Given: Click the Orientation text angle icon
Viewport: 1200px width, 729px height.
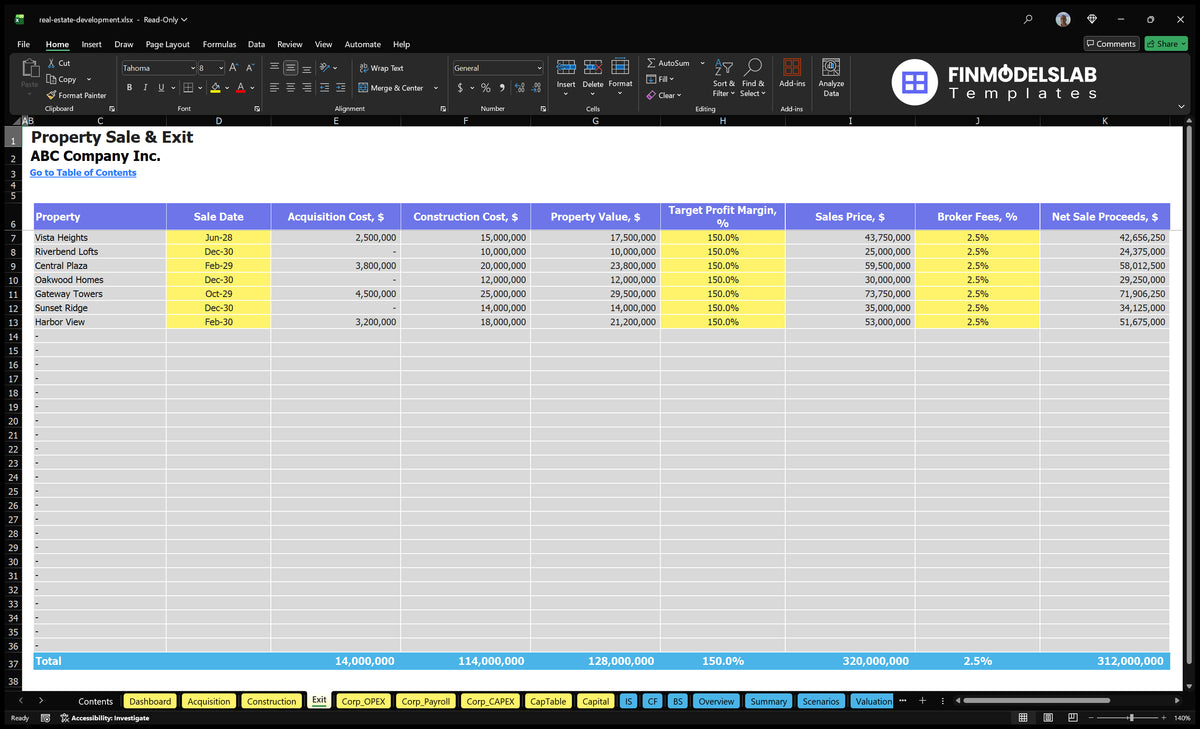Looking at the screenshot, I should coord(325,68).
